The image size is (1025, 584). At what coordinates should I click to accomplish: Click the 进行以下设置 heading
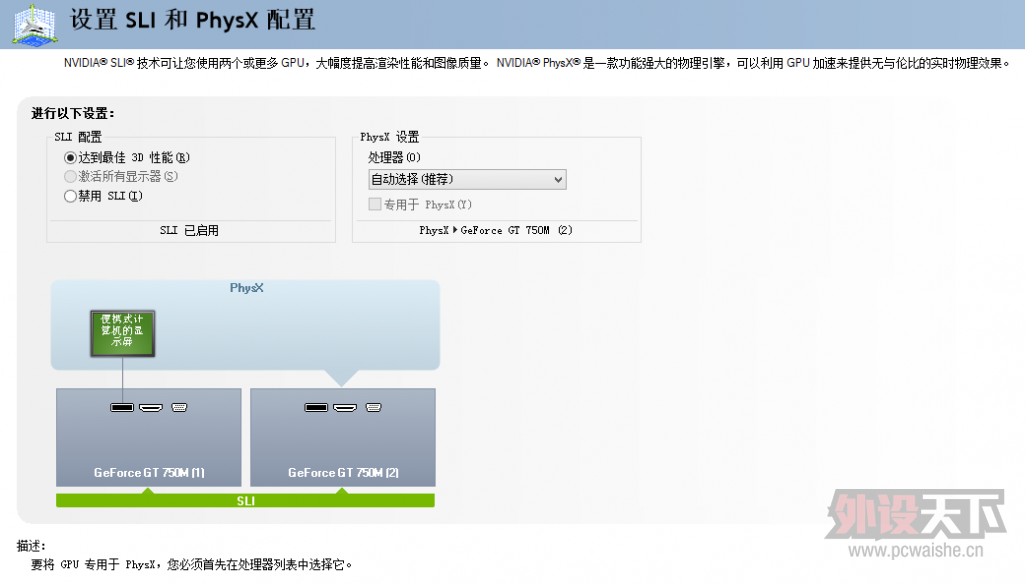coord(73,113)
